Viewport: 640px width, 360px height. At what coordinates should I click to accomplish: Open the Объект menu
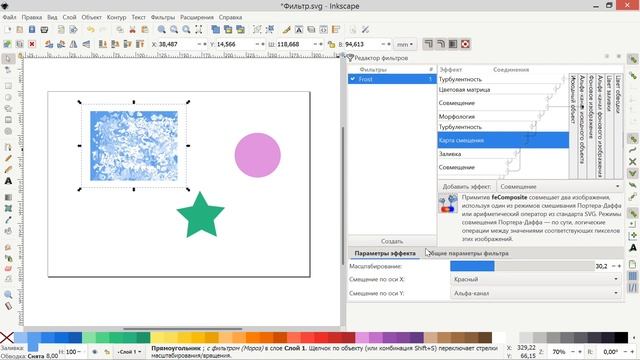91,17
